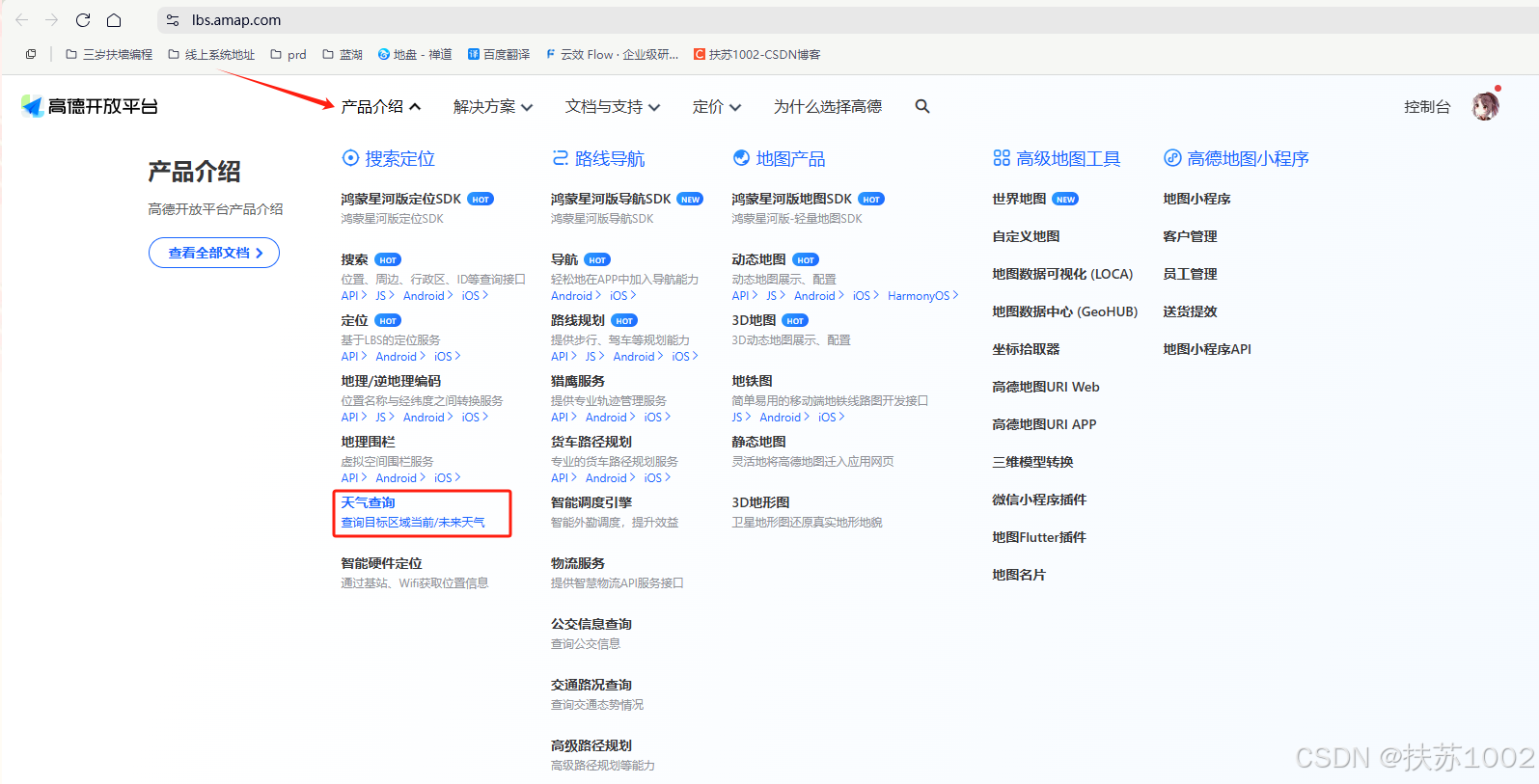Open the 蓝湖 bookmark folder

(x=343, y=55)
